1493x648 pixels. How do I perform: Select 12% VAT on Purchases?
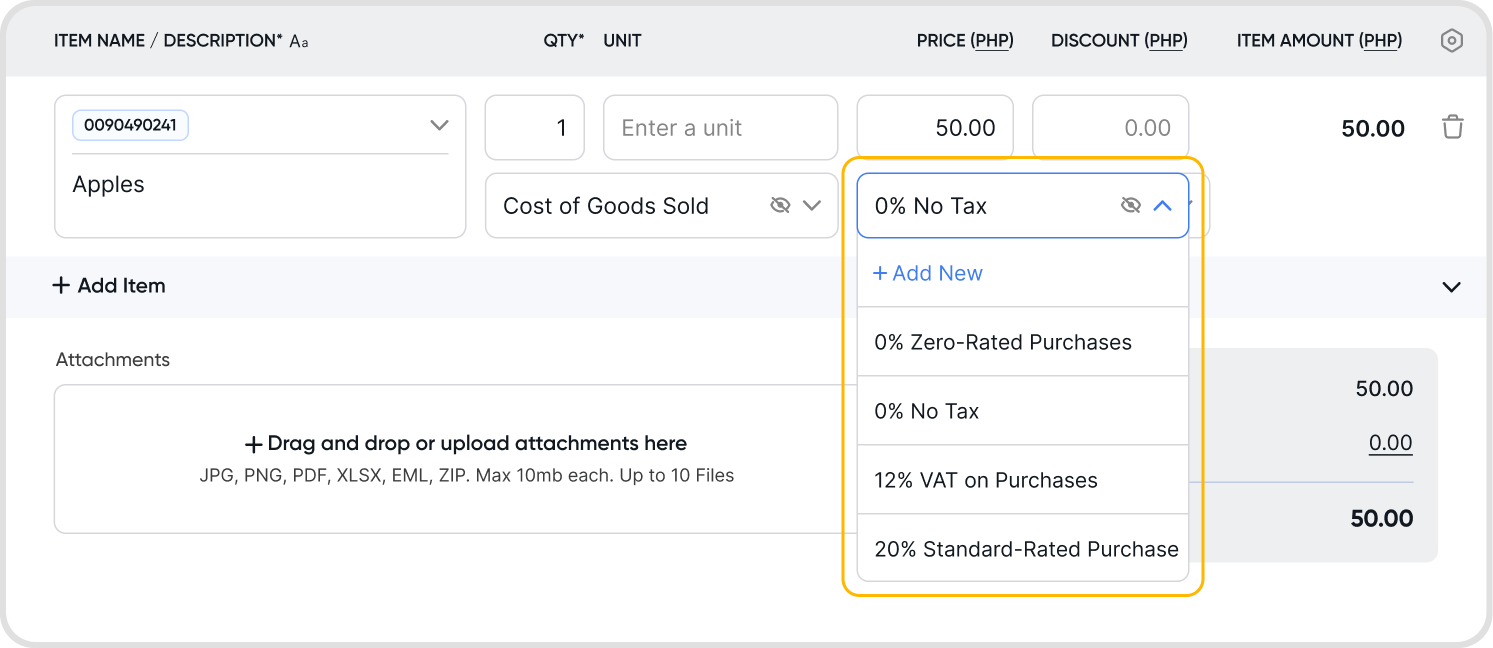[x=986, y=480]
